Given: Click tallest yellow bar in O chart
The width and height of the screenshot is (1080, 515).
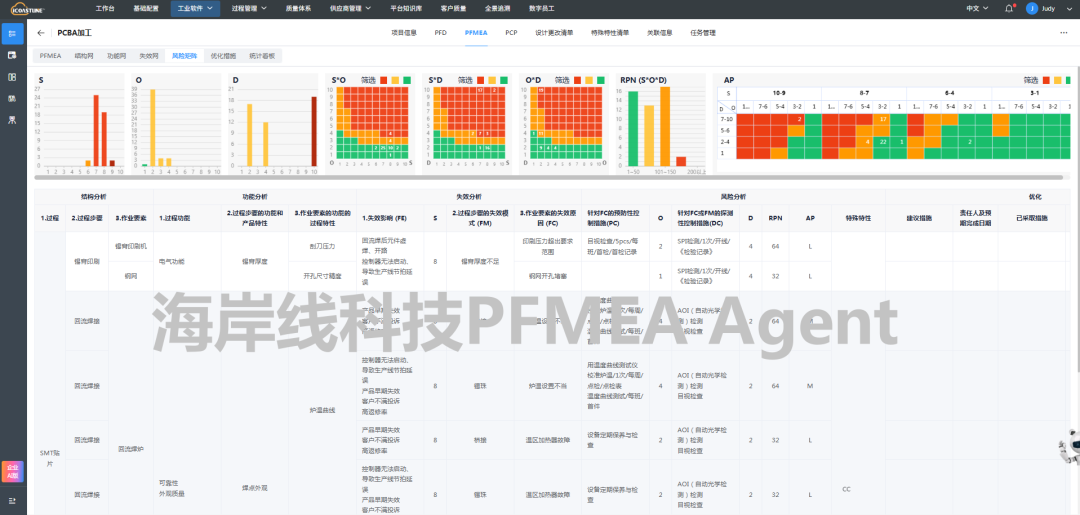Looking at the screenshot, I should pos(152,127).
